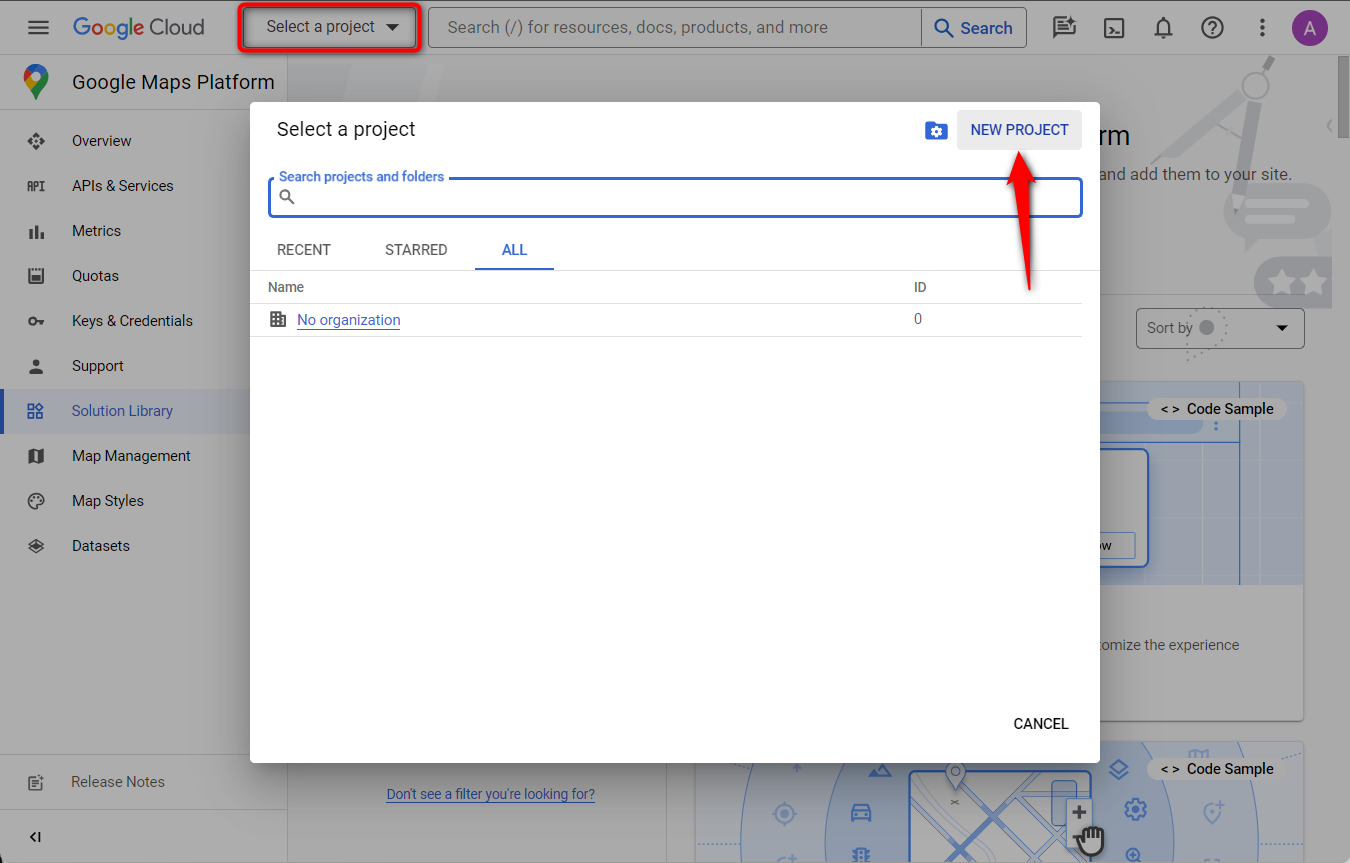Collapse the left navigation panel
This screenshot has height=863, width=1350.
click(35, 837)
